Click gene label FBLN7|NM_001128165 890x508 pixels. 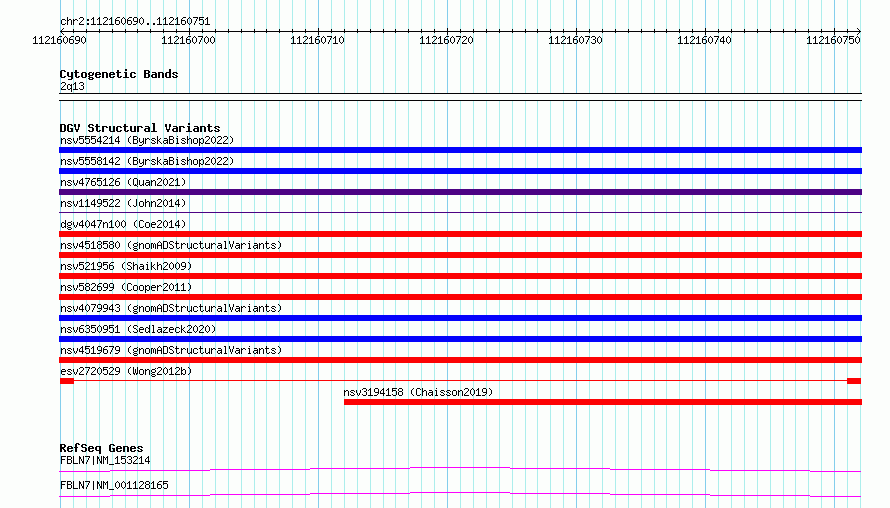[114, 485]
